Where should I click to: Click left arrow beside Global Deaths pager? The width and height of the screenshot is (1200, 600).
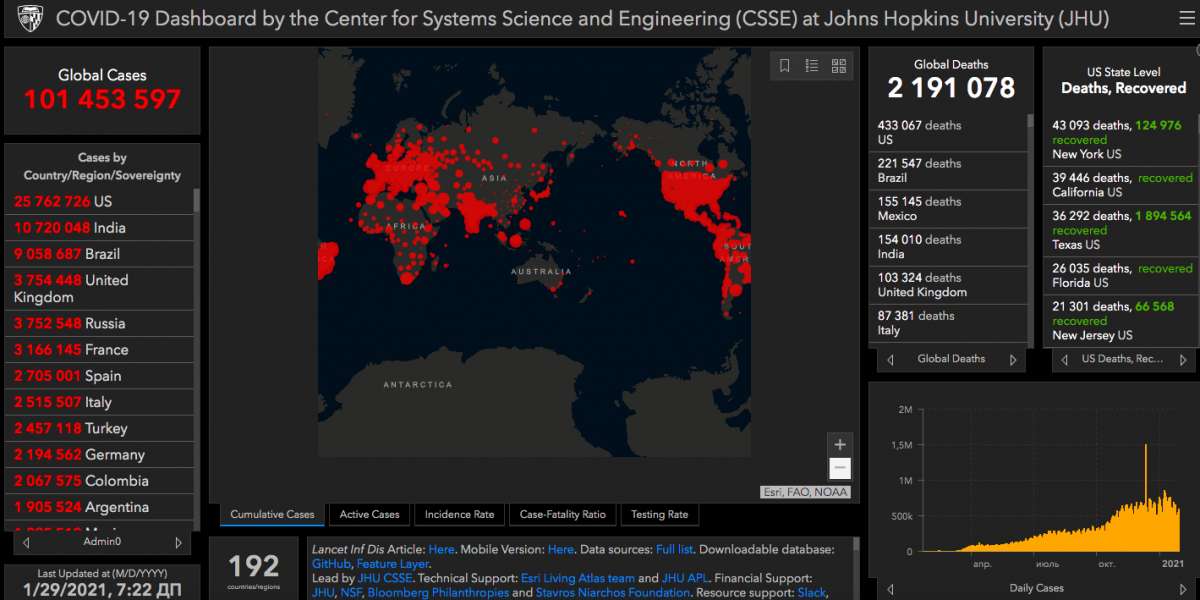click(x=889, y=359)
